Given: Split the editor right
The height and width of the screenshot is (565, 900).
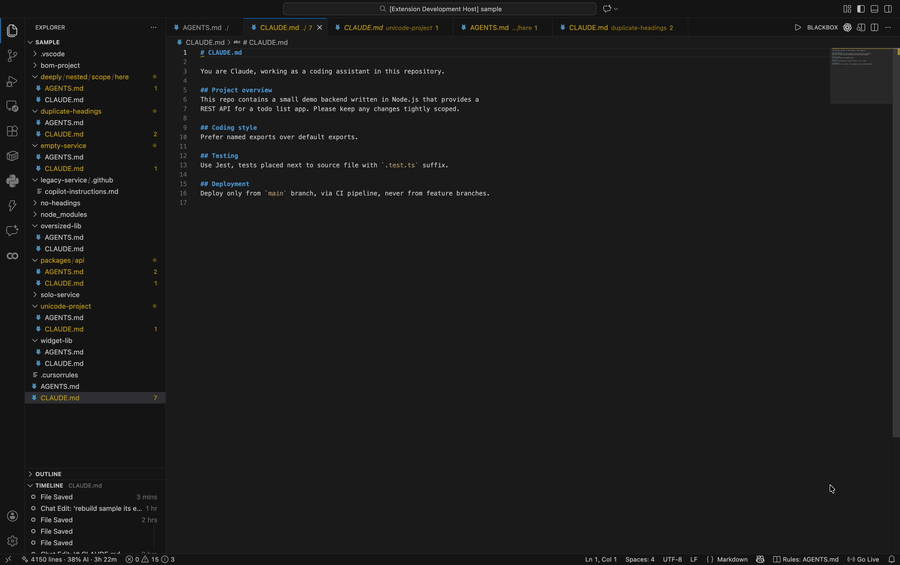Looking at the screenshot, I should coord(874,27).
